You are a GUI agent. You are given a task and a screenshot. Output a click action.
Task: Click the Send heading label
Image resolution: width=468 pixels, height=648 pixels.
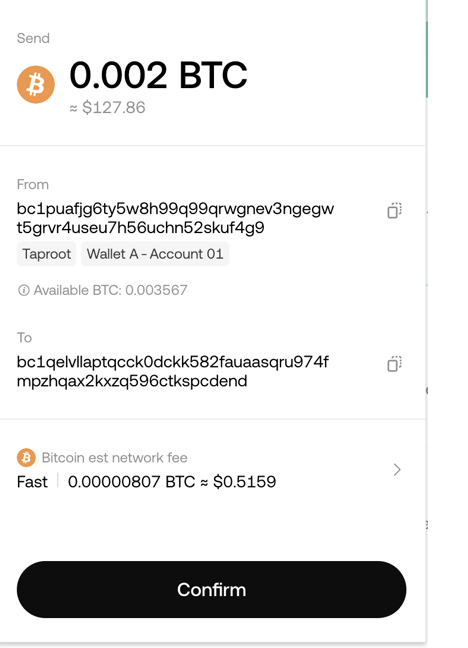click(x=33, y=38)
